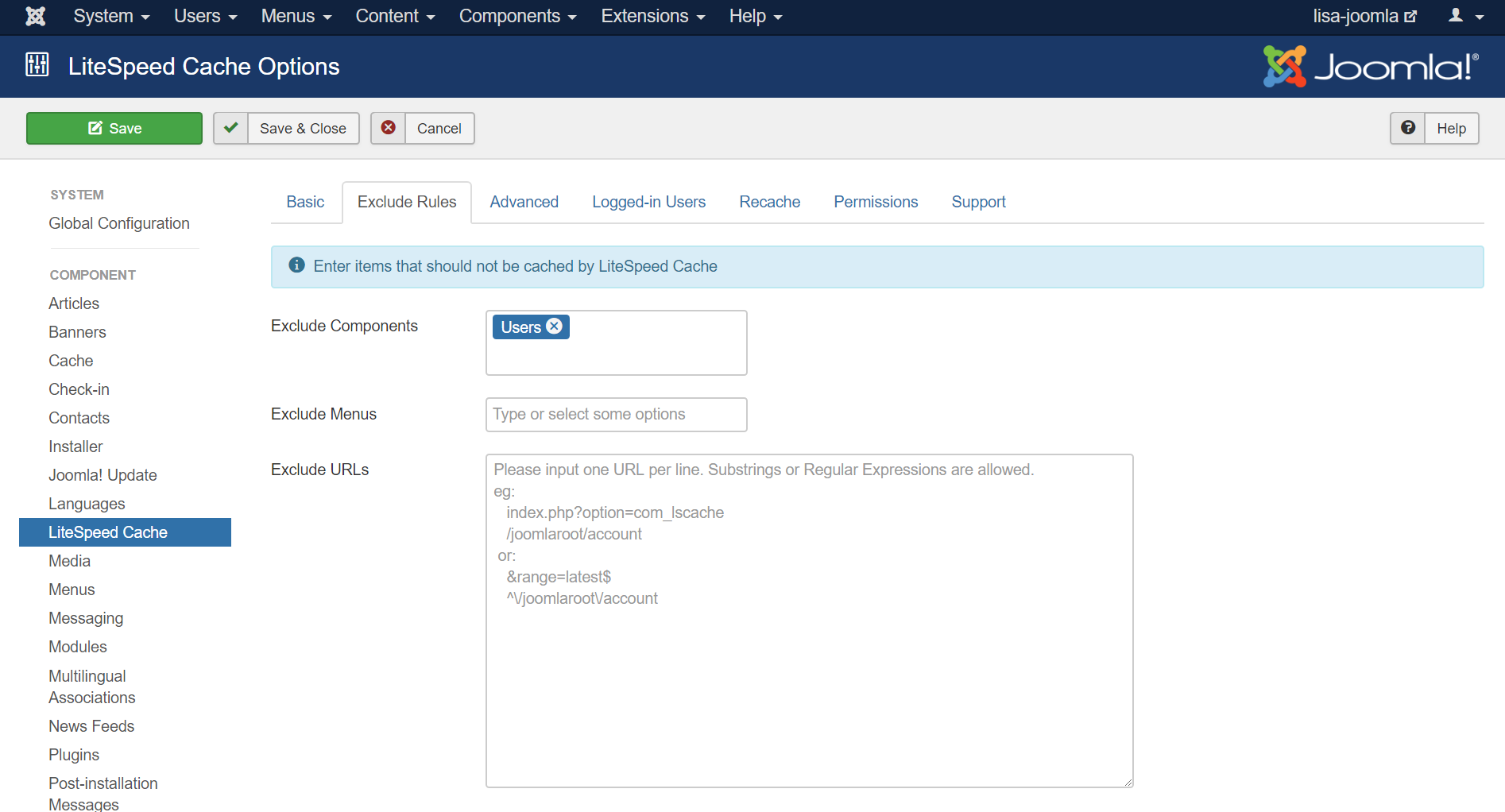Viewport: 1505px width, 812px height.
Task: Click the green checkmark Save & Close icon
Action: click(x=231, y=128)
